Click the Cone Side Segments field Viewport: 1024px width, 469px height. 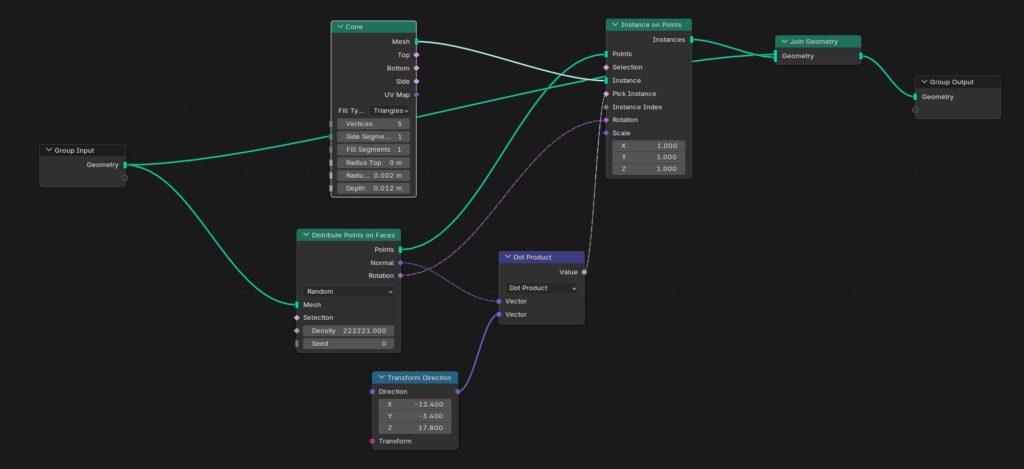click(x=374, y=137)
